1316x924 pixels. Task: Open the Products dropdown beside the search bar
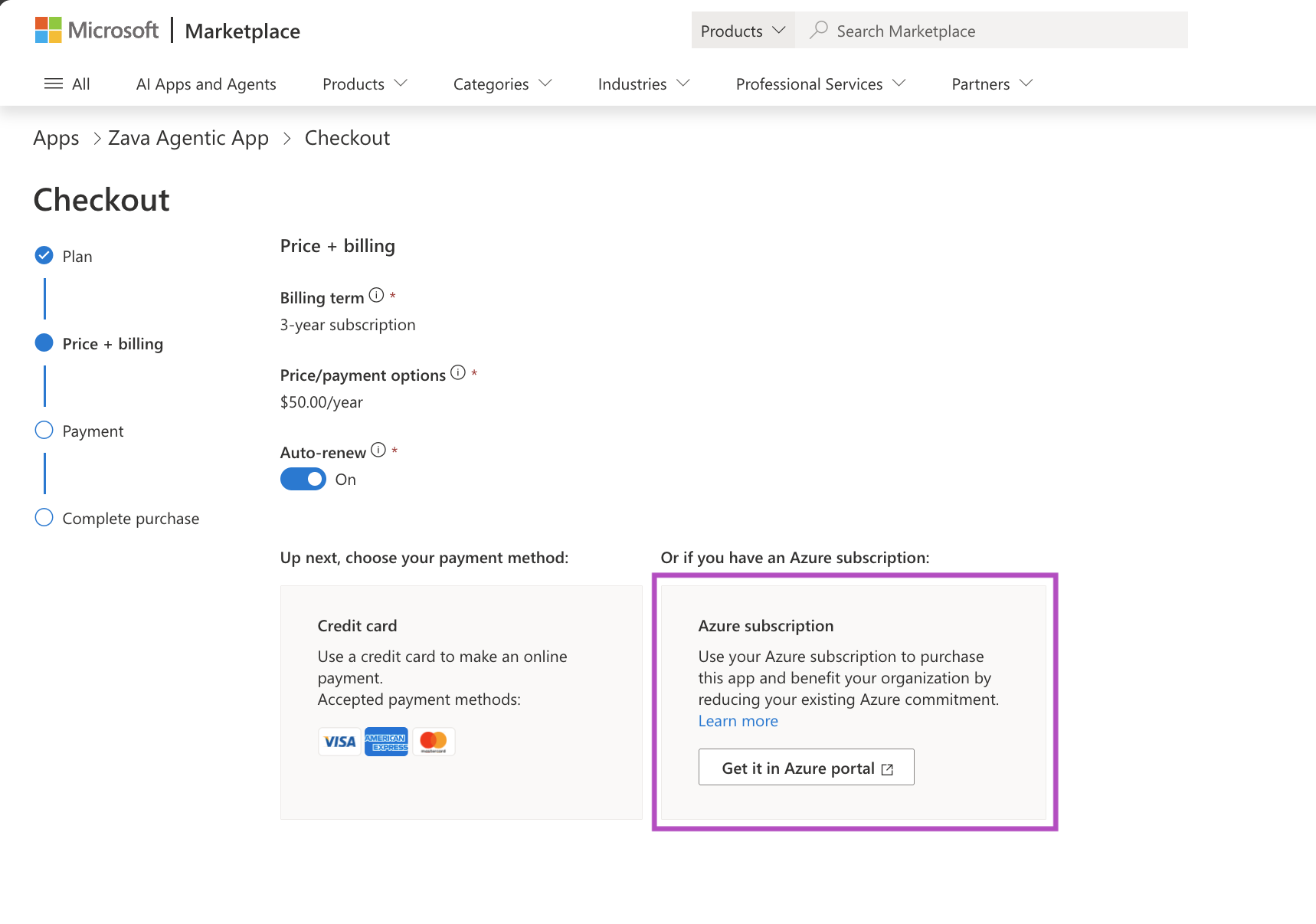[x=741, y=31]
